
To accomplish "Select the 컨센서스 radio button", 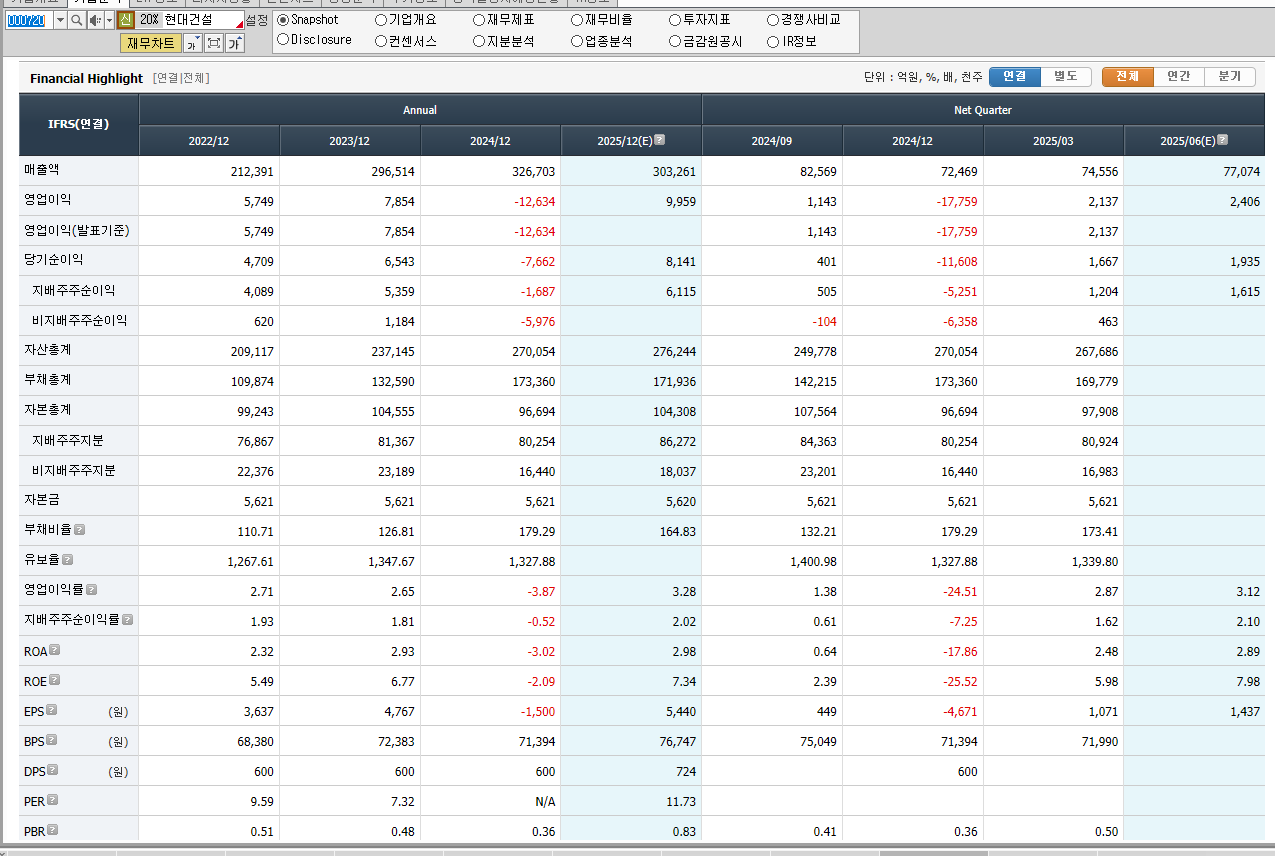I will 381,42.
